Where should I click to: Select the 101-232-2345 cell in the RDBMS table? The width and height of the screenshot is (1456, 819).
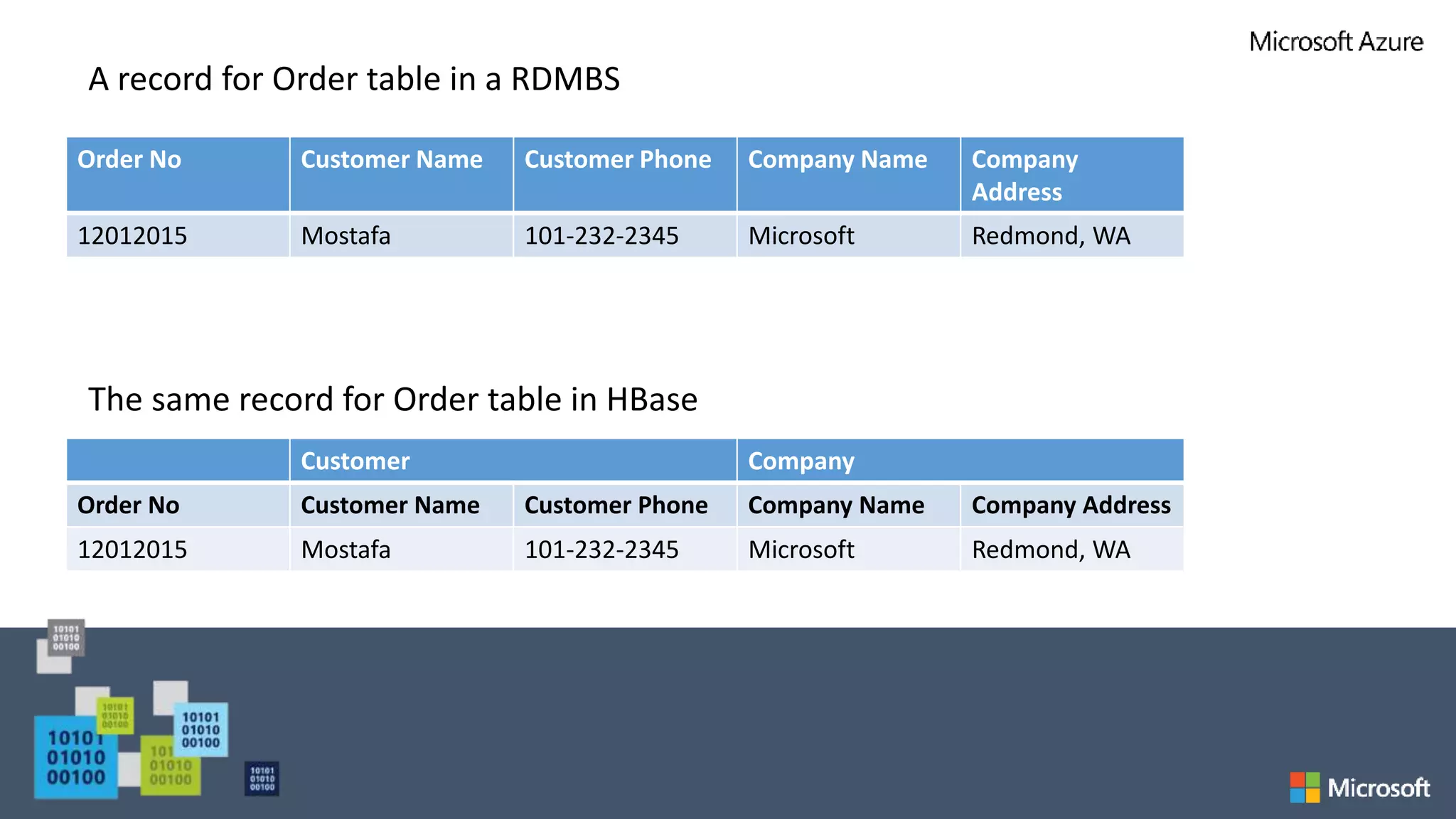[x=625, y=235]
